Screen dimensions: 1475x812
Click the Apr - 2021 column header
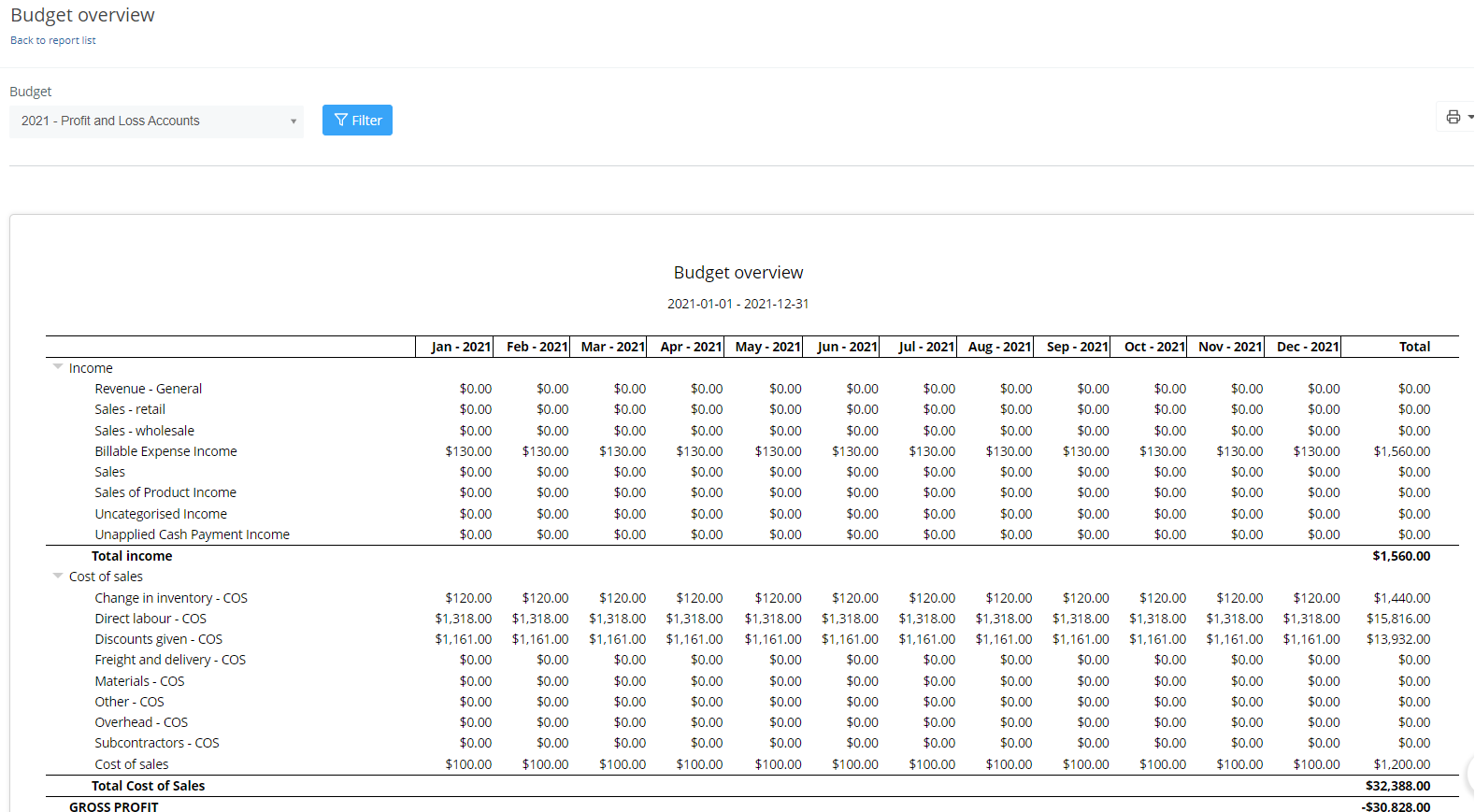click(685, 347)
